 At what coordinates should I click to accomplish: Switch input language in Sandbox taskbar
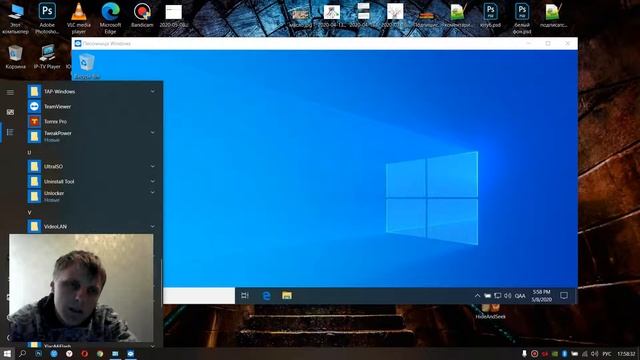[x=520, y=296]
